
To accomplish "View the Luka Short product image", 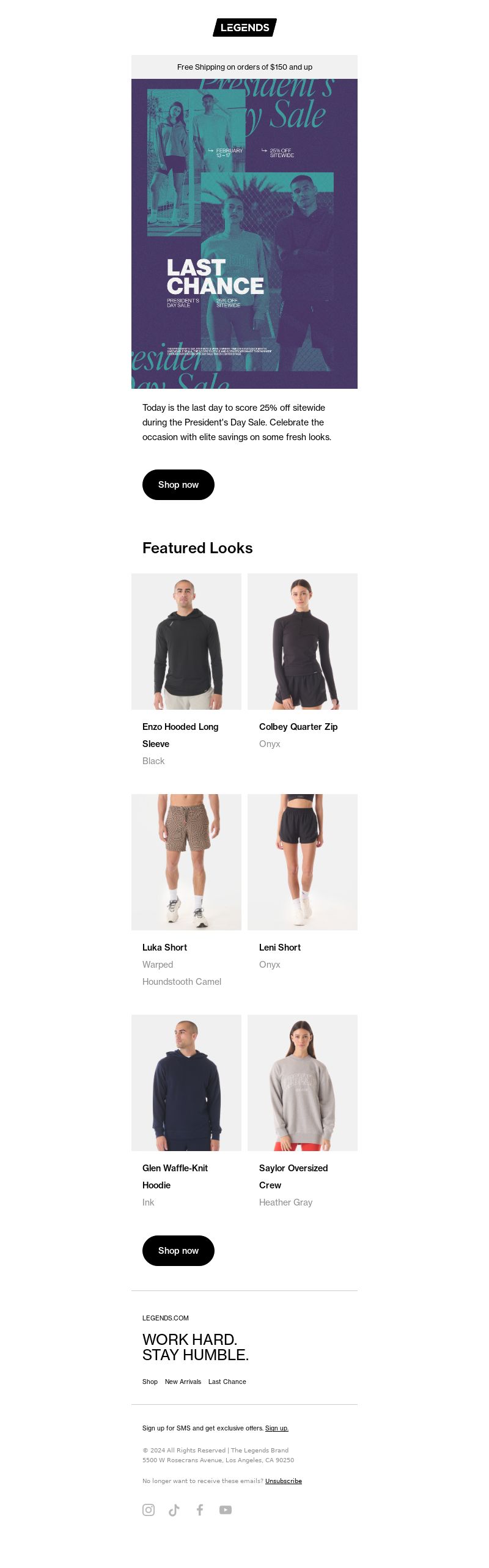I will [186, 862].
